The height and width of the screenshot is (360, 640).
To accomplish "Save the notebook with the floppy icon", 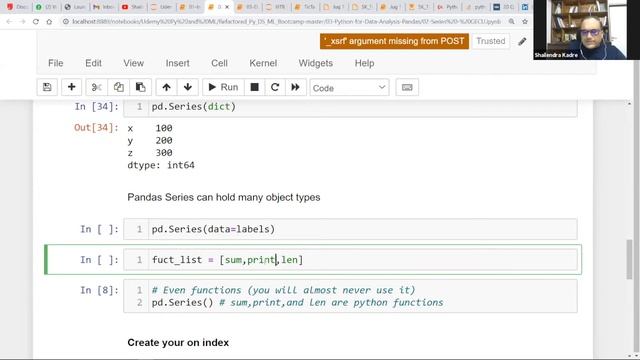I will pos(47,87).
